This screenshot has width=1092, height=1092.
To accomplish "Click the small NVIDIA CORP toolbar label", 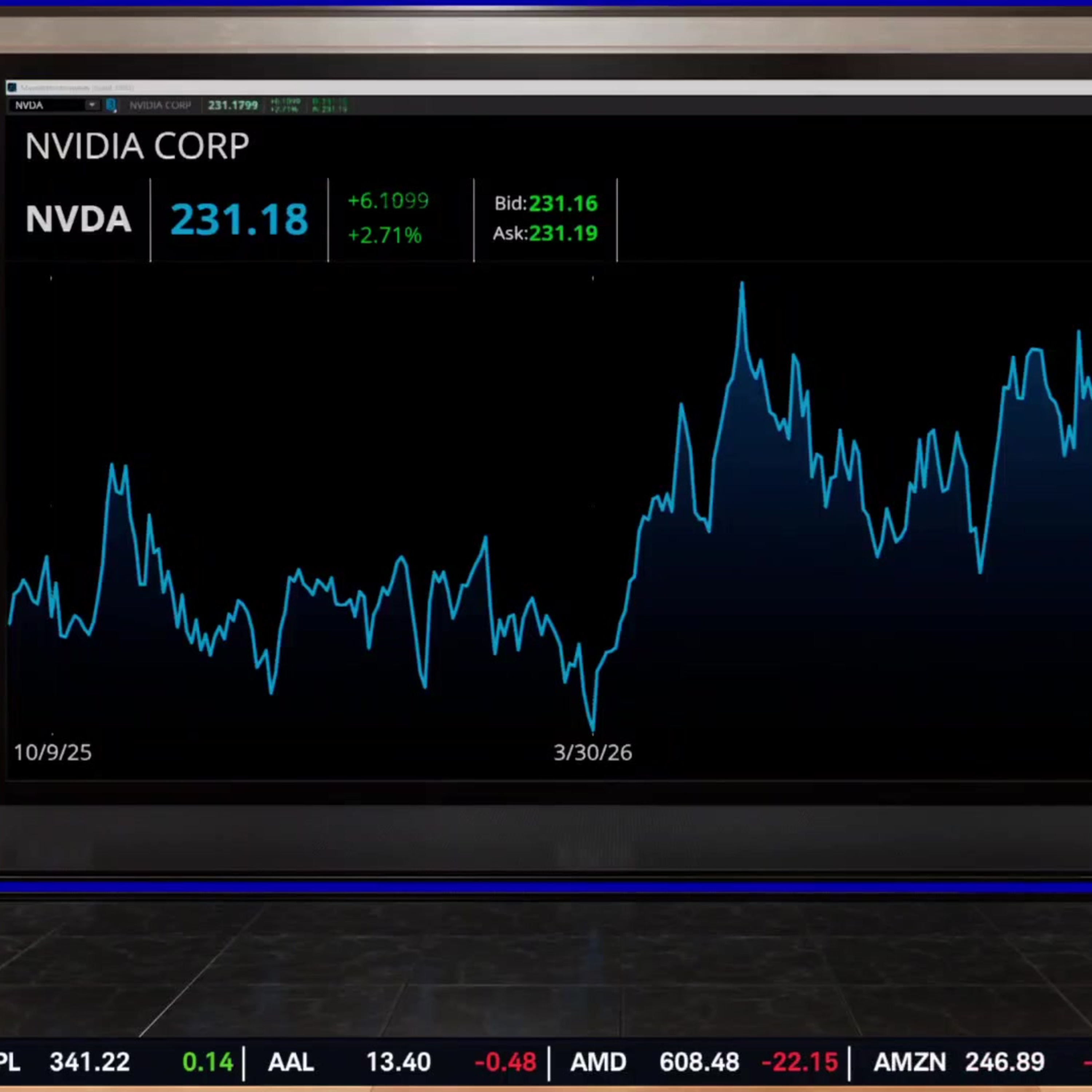I will click(x=160, y=105).
